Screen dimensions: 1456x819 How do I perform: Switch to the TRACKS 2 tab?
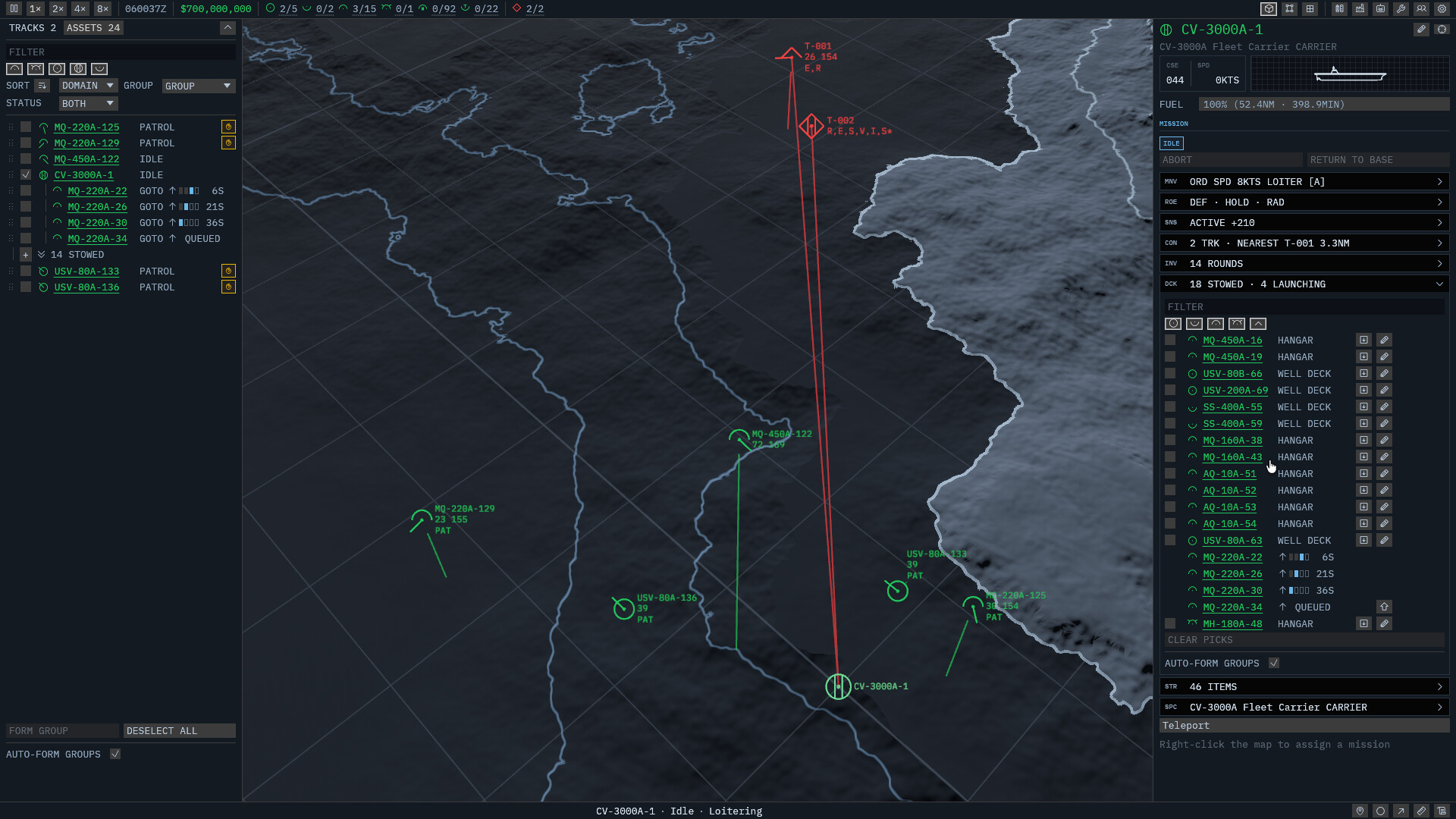[33, 28]
